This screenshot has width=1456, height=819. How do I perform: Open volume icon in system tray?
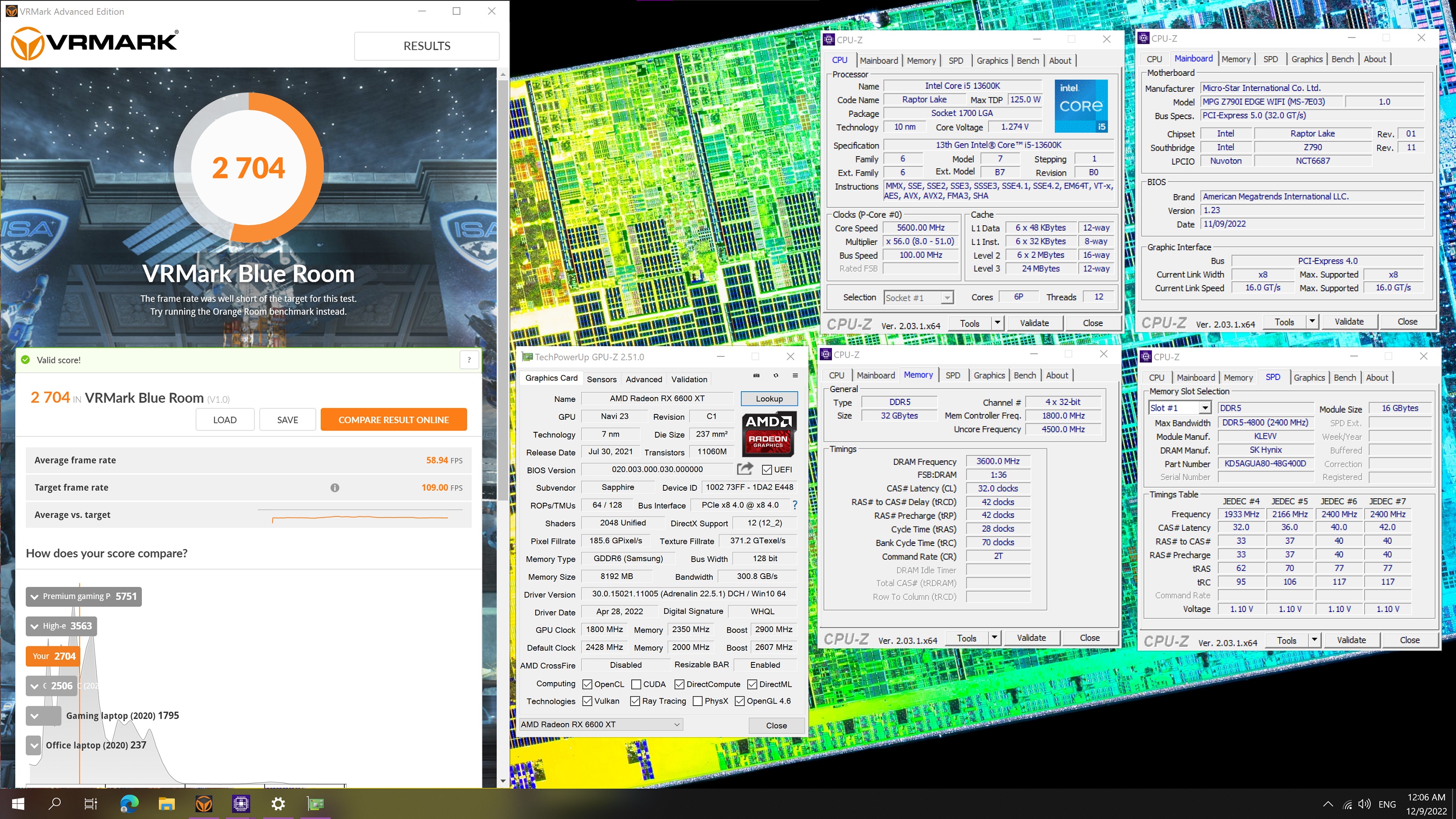click(x=1364, y=804)
